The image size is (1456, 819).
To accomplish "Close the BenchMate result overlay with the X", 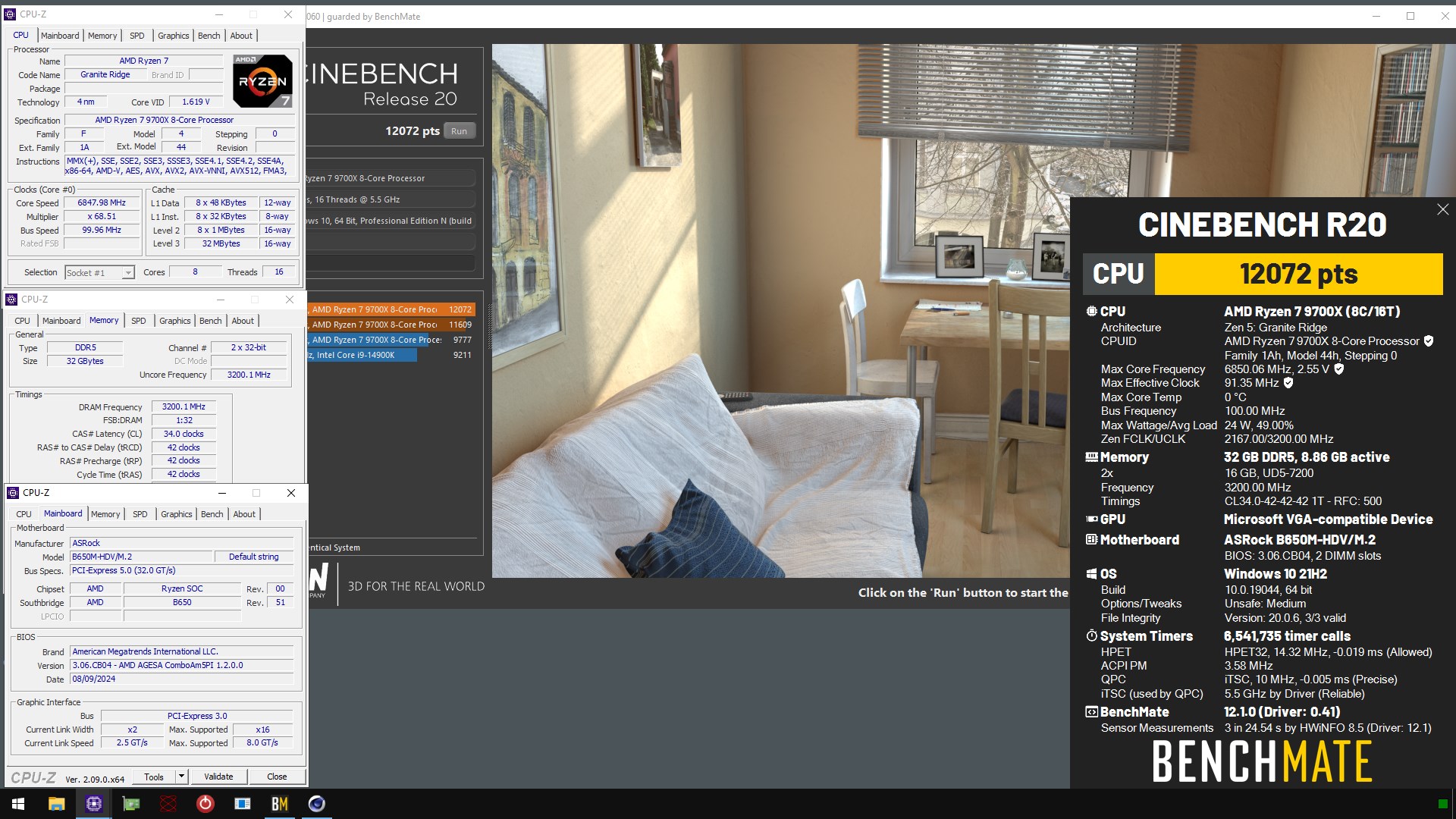I will click(x=1442, y=209).
